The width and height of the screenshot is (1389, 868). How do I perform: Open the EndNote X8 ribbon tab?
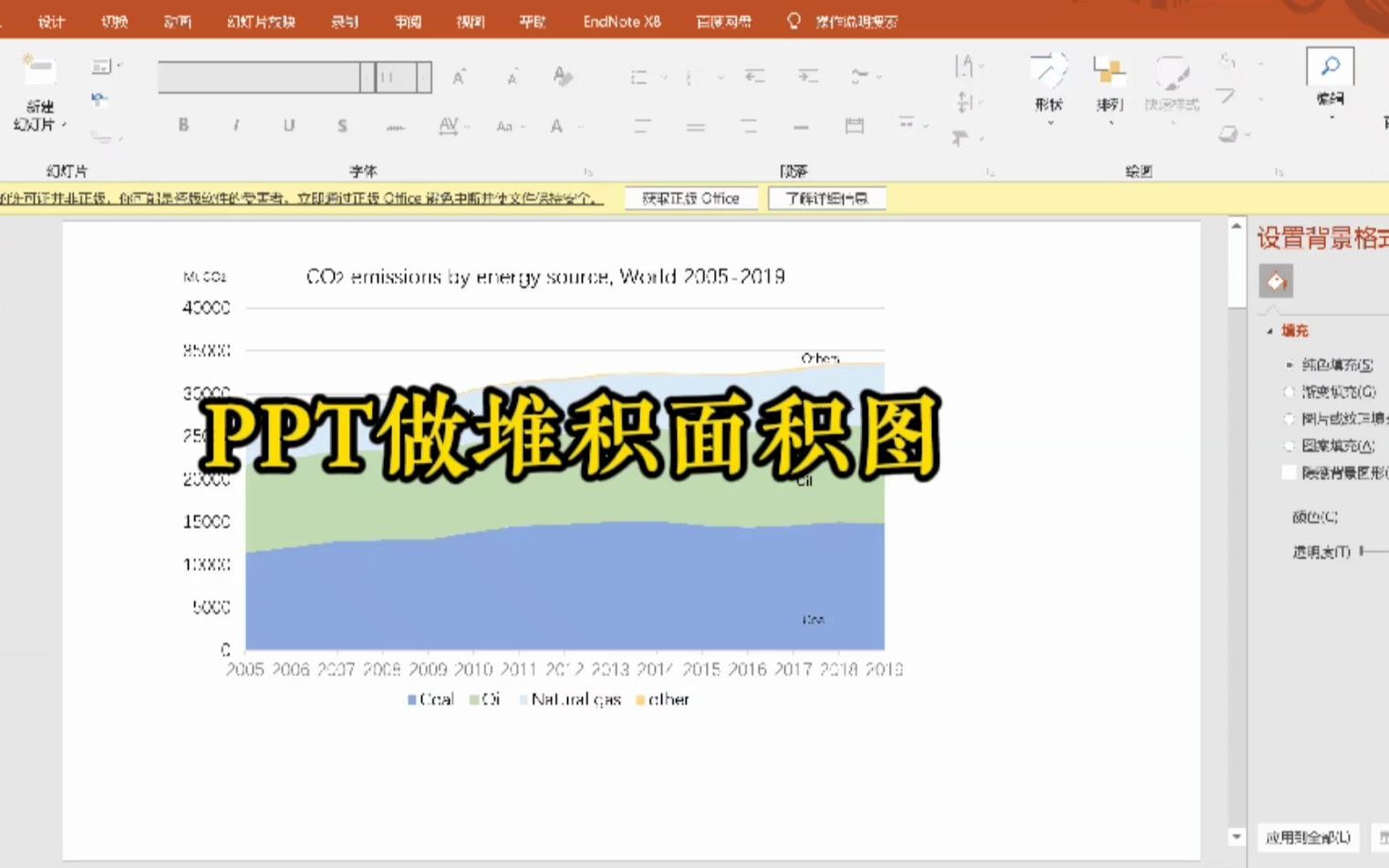coord(622,21)
